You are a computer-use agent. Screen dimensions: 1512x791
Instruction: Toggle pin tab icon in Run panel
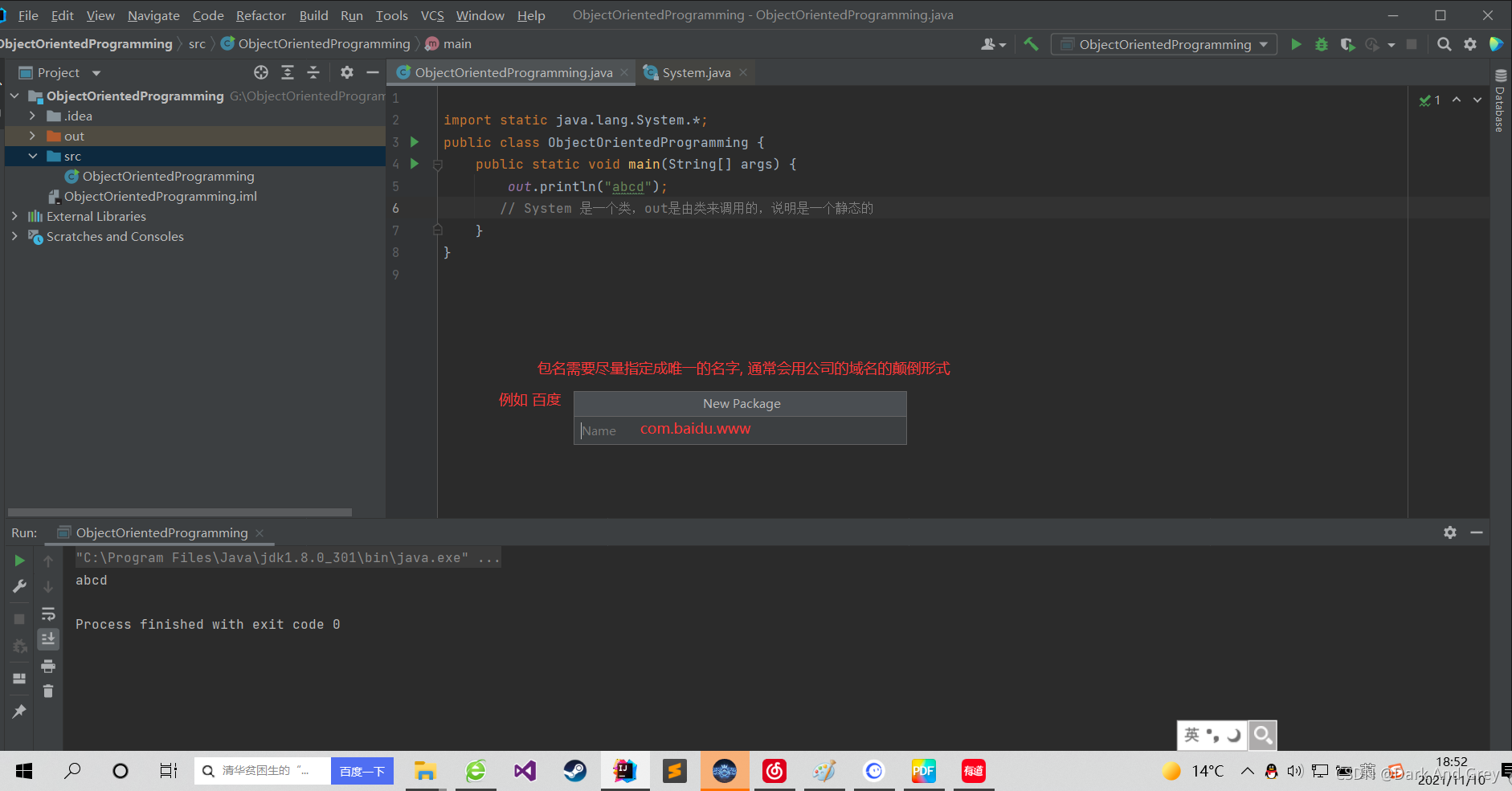click(19, 711)
